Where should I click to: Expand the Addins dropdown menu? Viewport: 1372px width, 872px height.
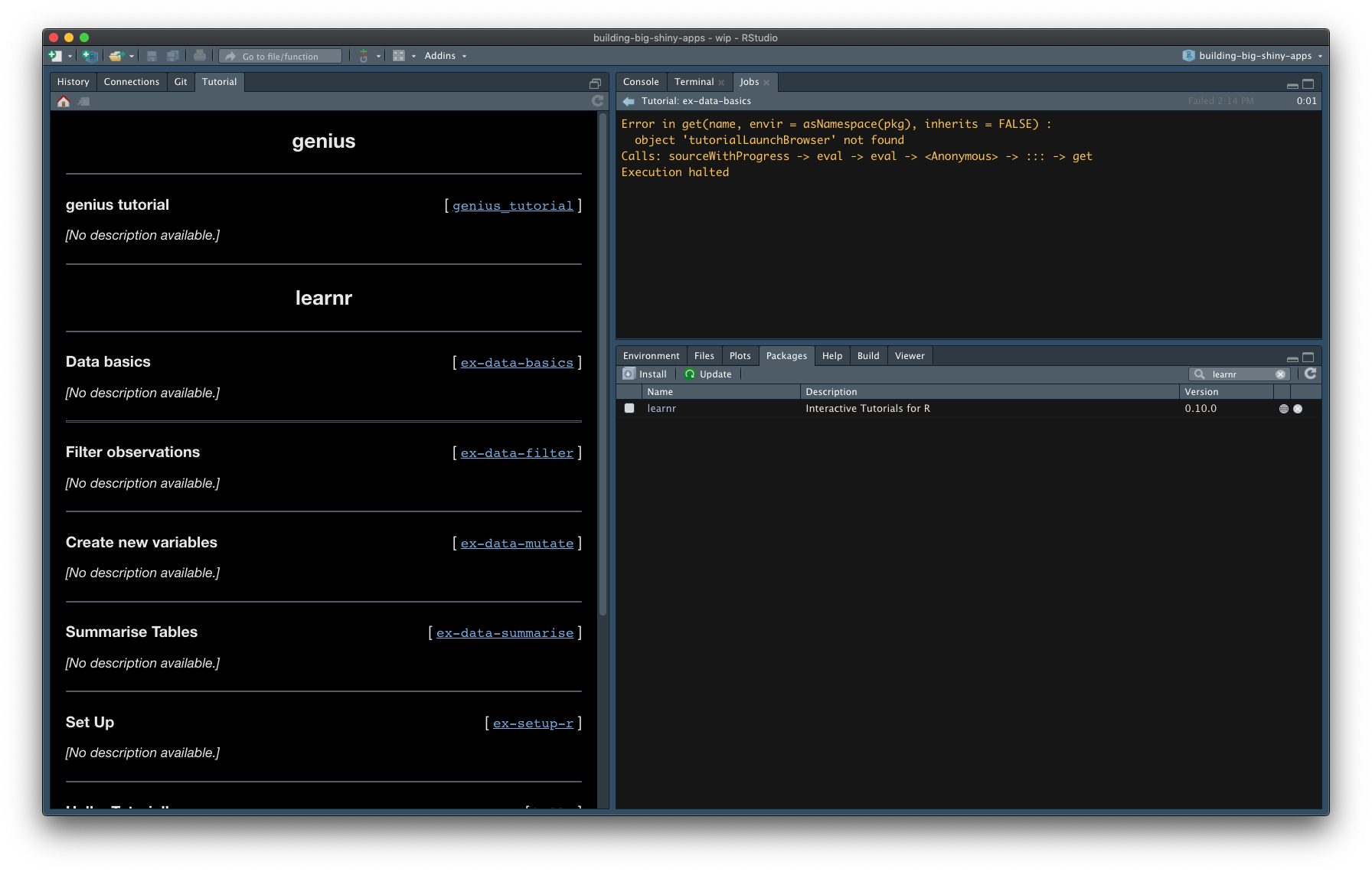coord(444,55)
